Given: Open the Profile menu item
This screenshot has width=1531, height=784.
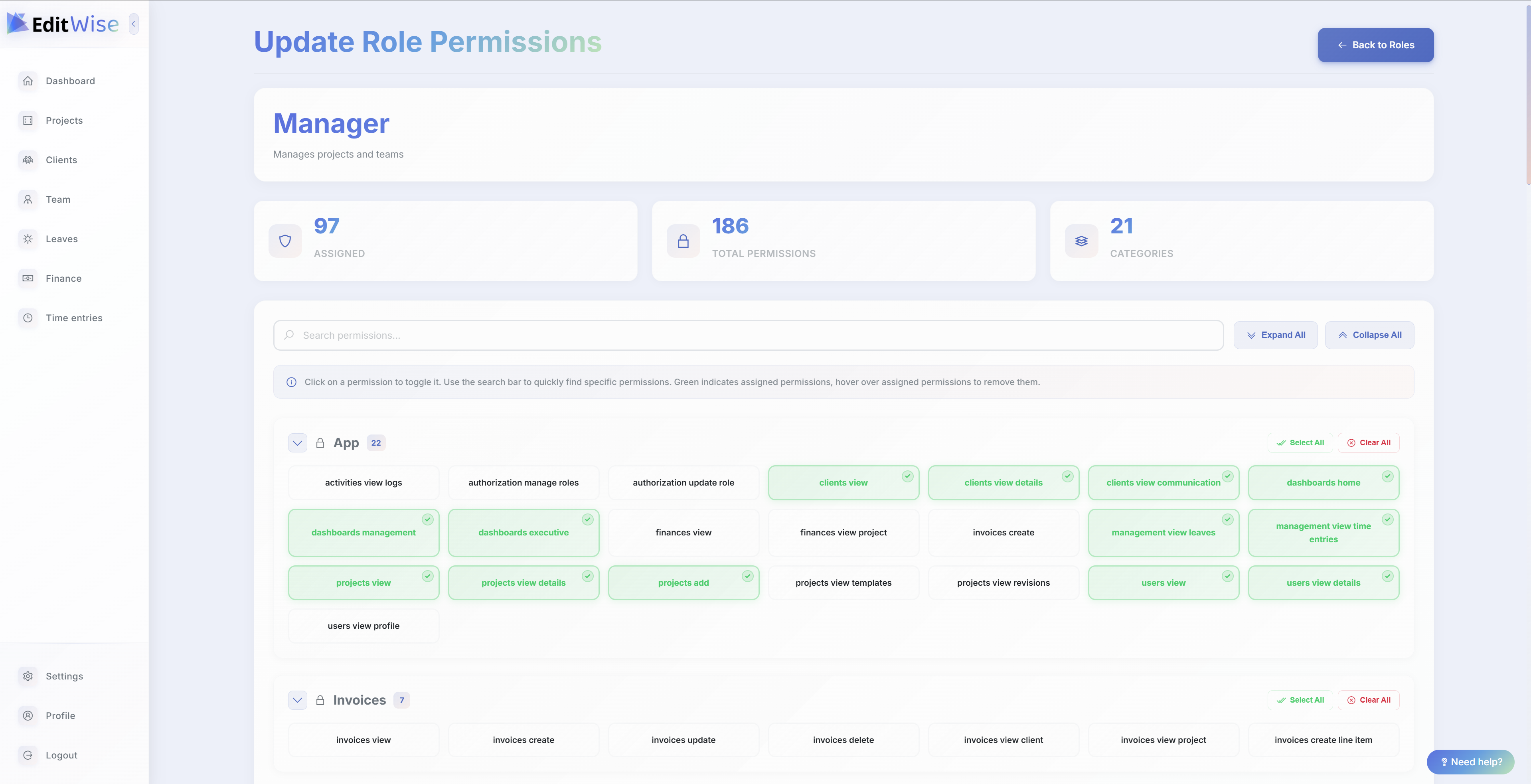Looking at the screenshot, I should (x=60, y=716).
